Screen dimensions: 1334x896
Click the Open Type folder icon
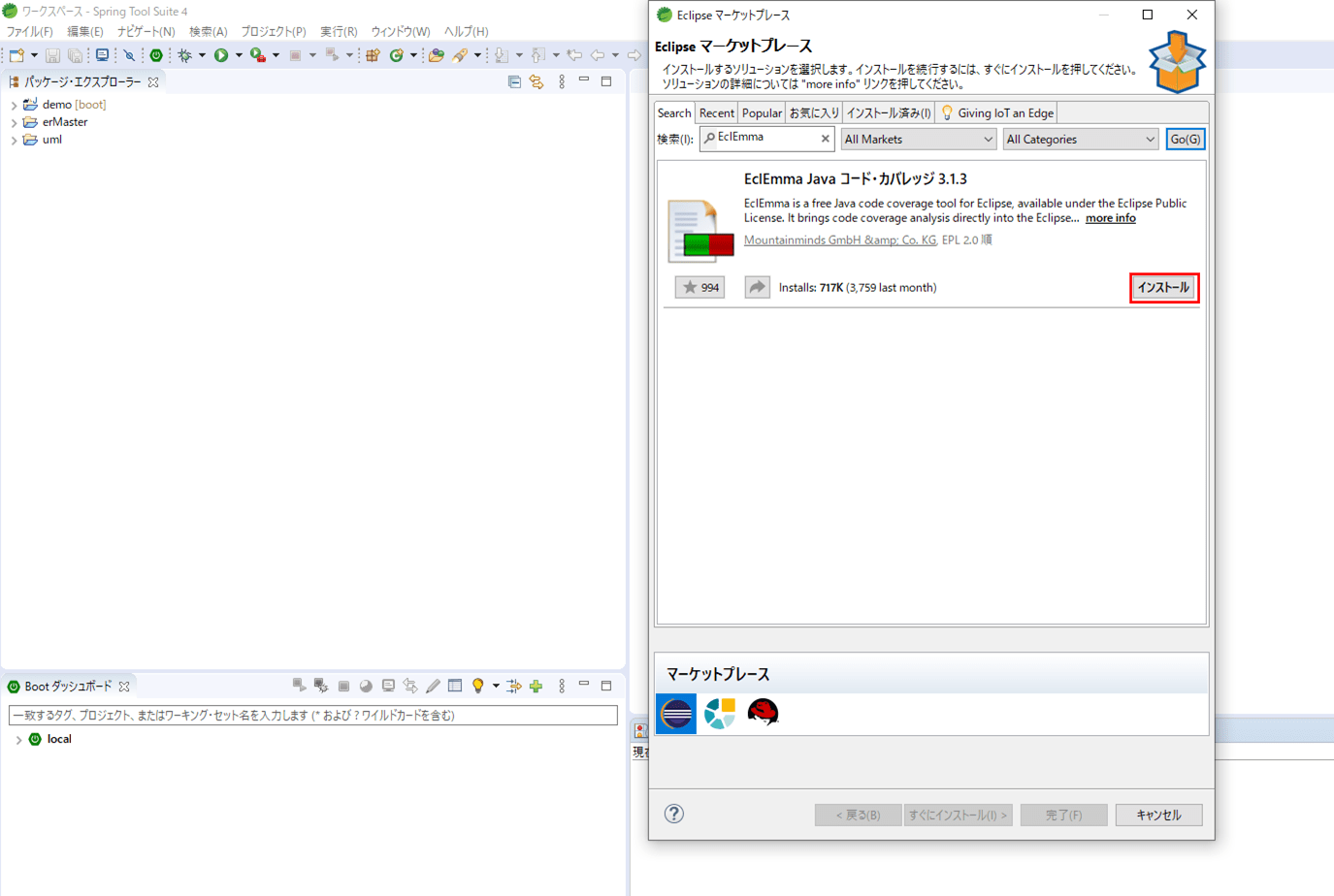pos(437,55)
